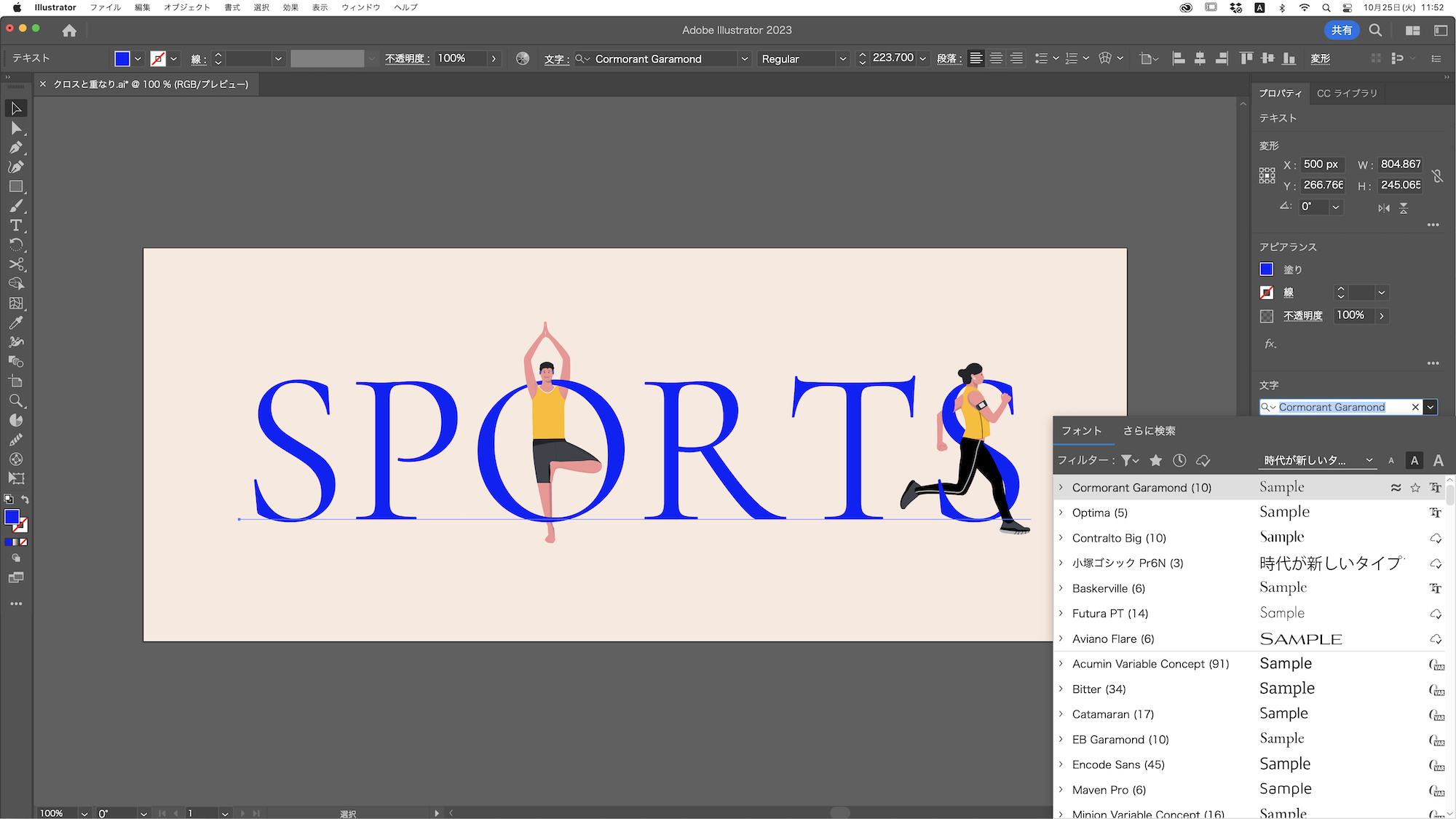1456x819 pixels.
Task: Go to Illustrator Home screen
Action: tap(69, 31)
